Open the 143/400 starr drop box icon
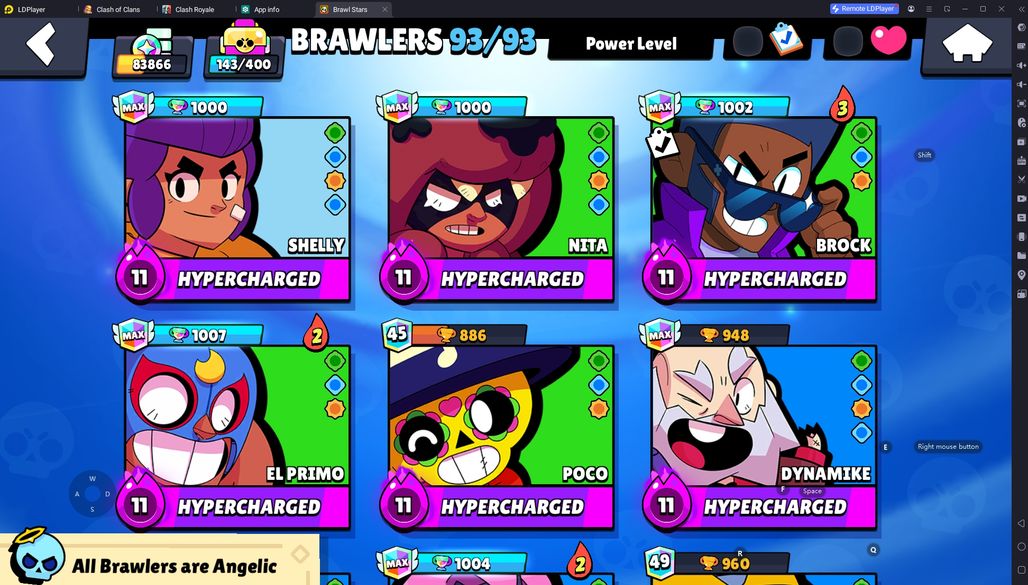The width and height of the screenshot is (1028, 585). click(244, 47)
